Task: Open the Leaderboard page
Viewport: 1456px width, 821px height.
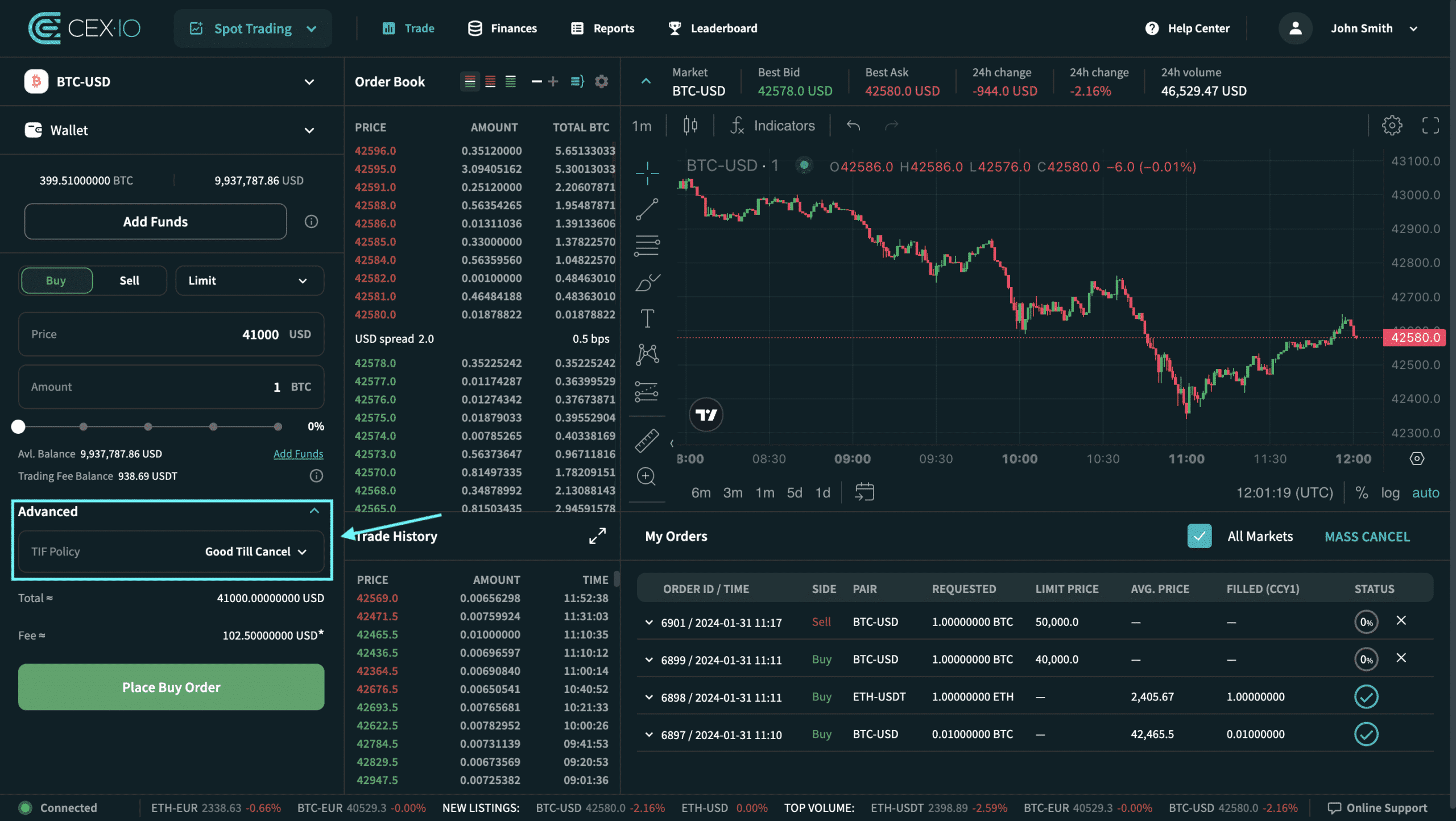Action: [x=713, y=28]
